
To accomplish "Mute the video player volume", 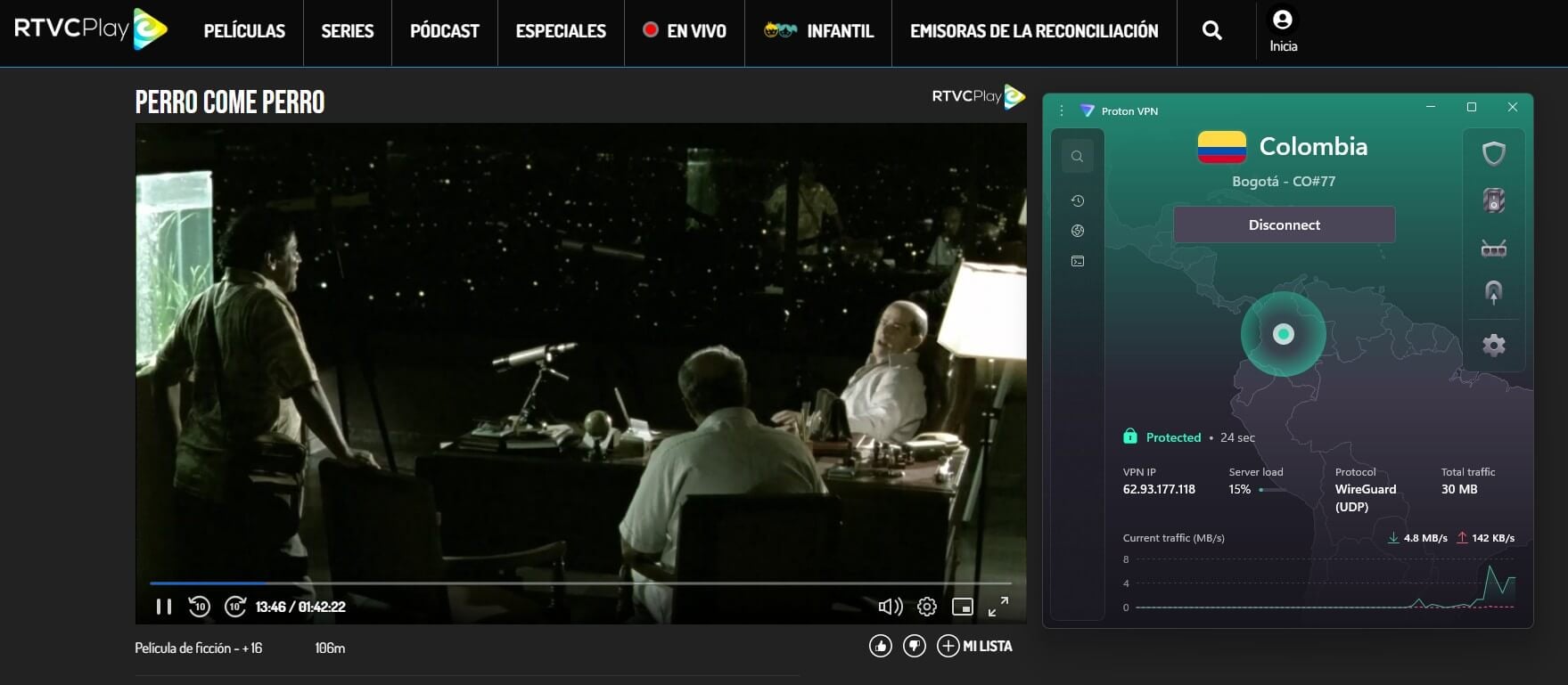I will (890, 607).
